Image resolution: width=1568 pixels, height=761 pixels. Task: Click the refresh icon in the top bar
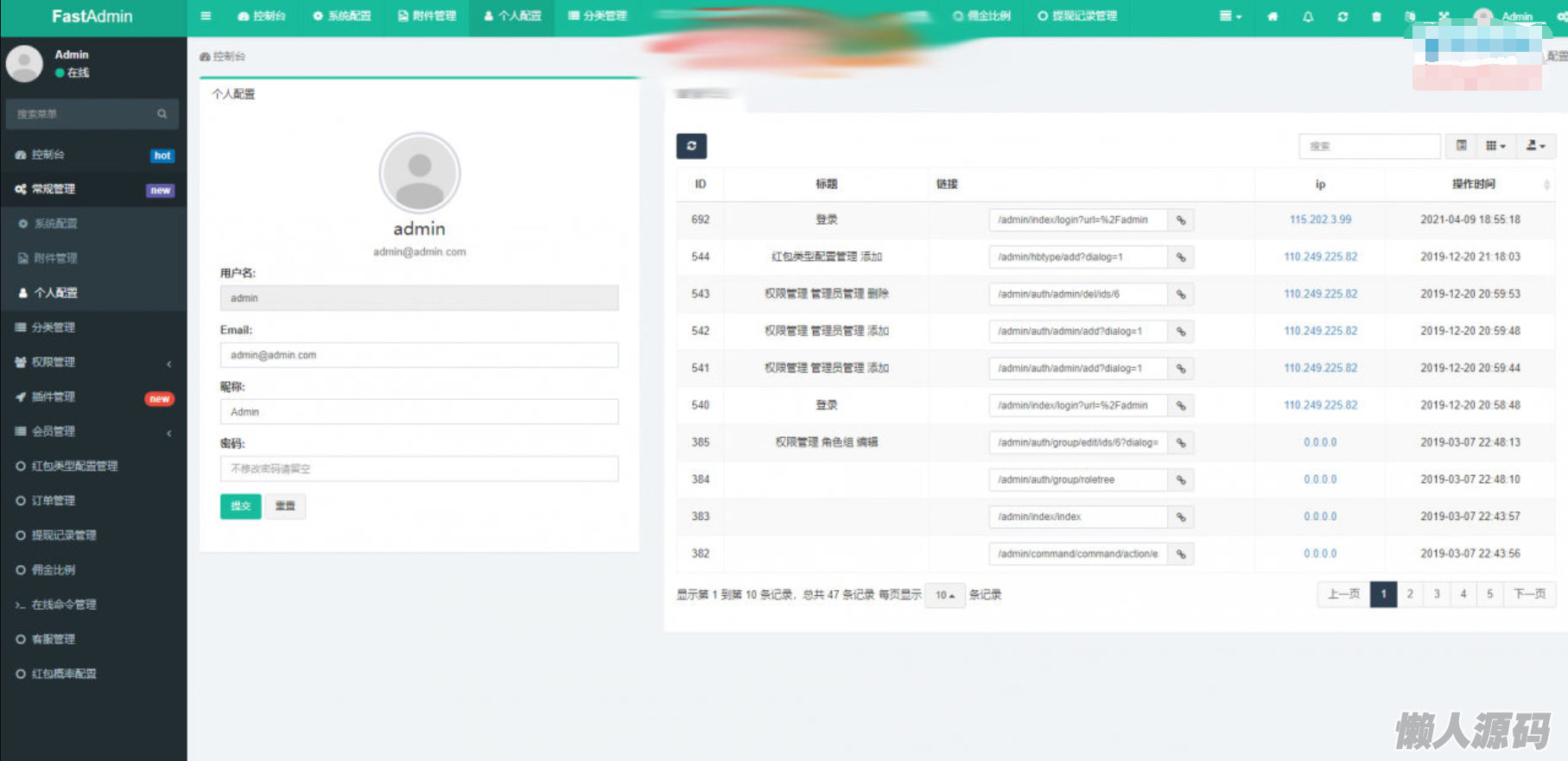tap(1343, 16)
